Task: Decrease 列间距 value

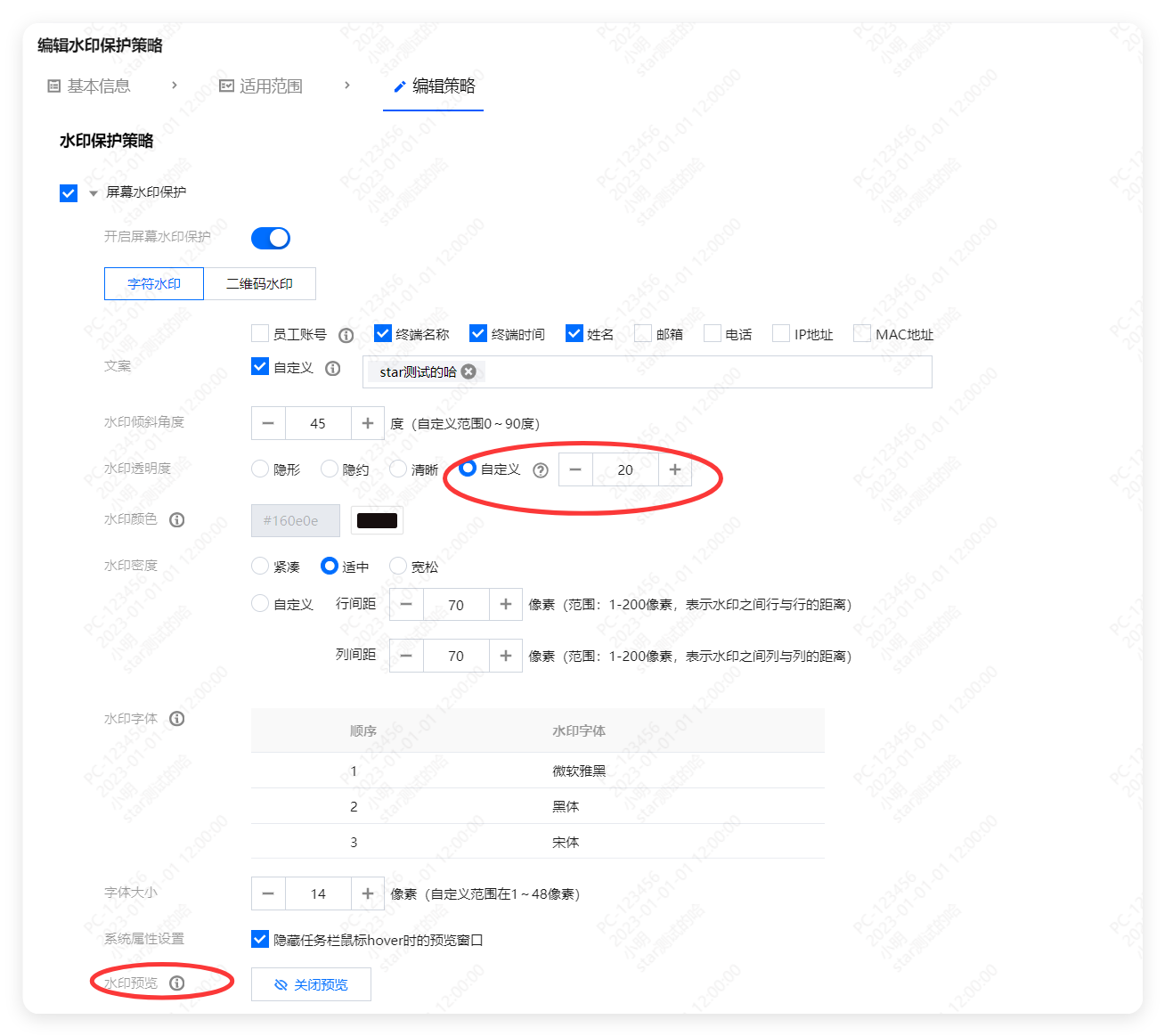Action: [406, 656]
